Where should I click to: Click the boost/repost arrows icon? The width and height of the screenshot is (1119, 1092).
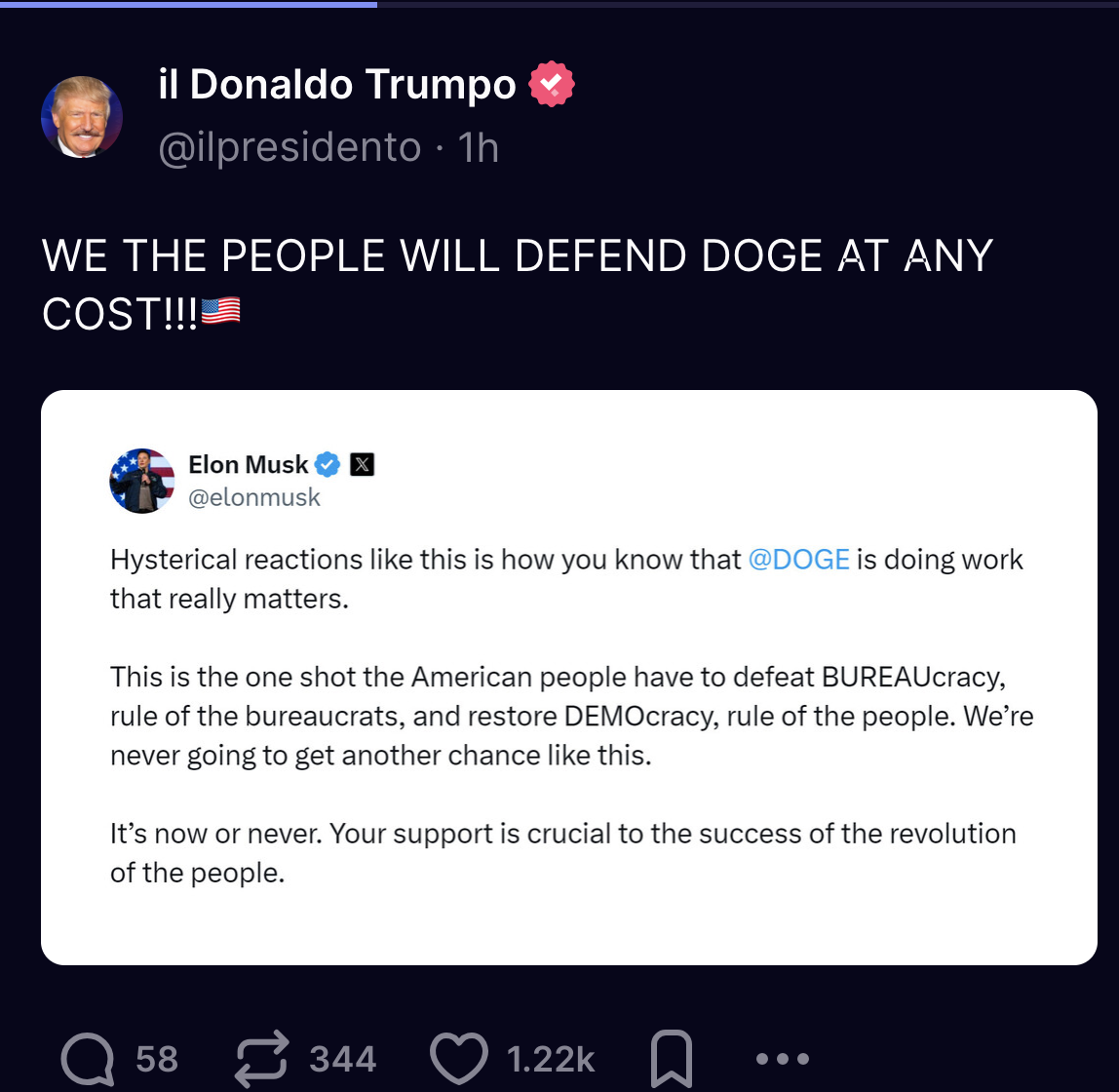[262, 1059]
